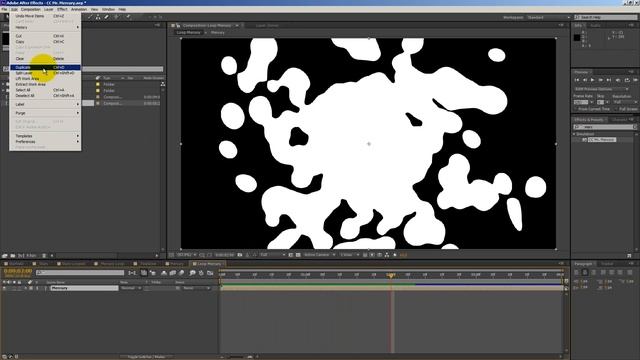Viewport: 640px width, 360px height.
Task: Click the Effects & Presets search field
Action: point(605,127)
